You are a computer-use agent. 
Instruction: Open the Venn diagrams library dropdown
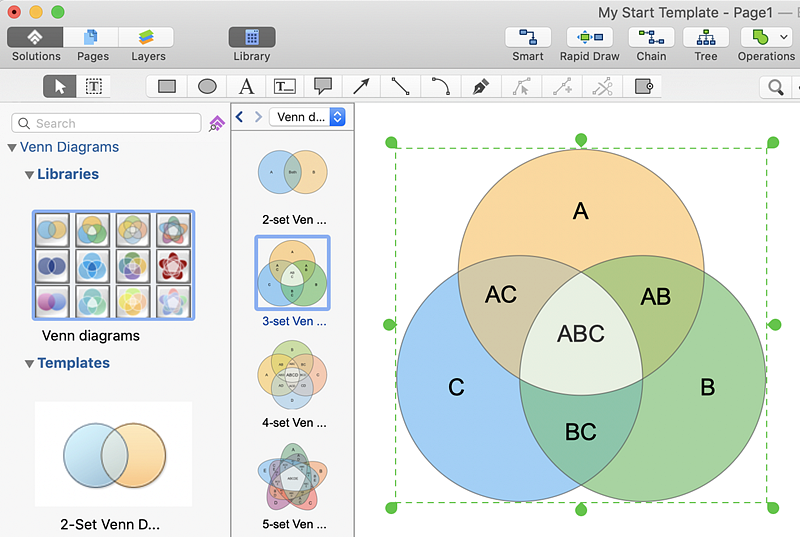tap(308, 117)
